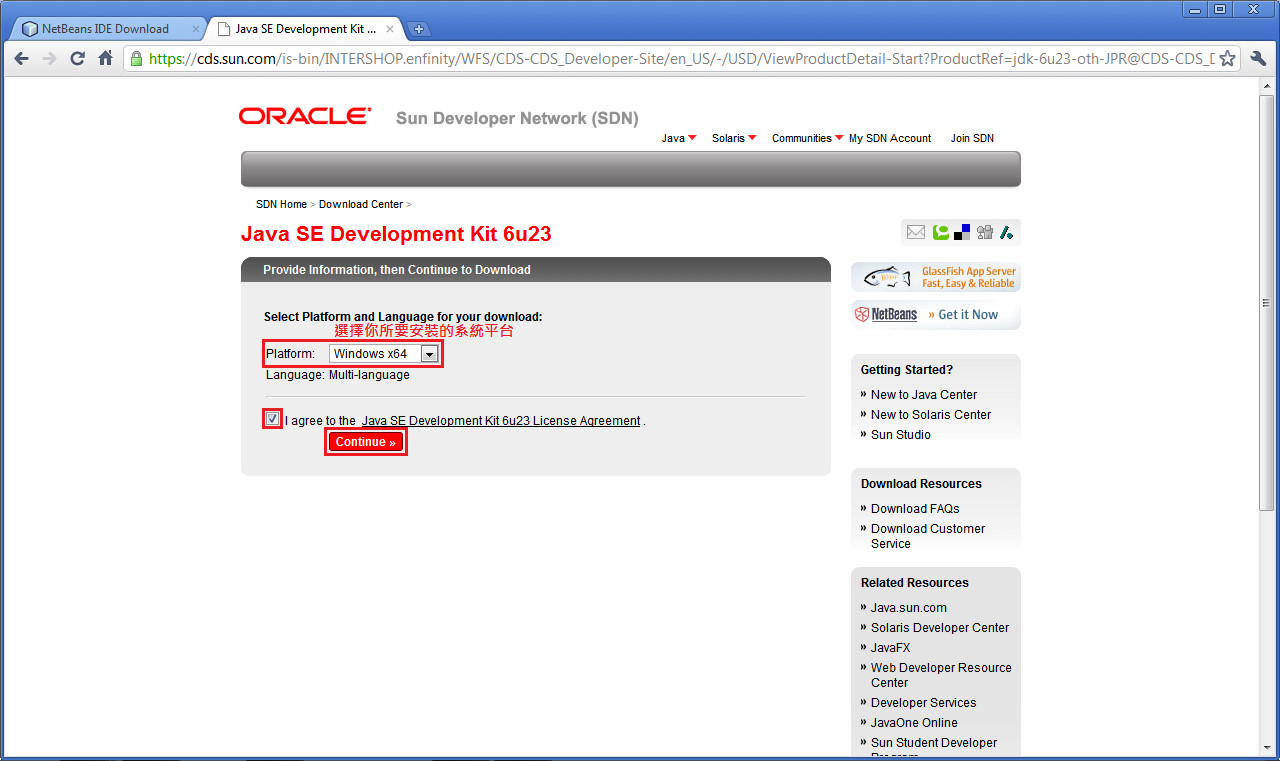The image size is (1280, 761).
Task: Click Sun Developer Network (SDN) title
Action: click(x=517, y=118)
